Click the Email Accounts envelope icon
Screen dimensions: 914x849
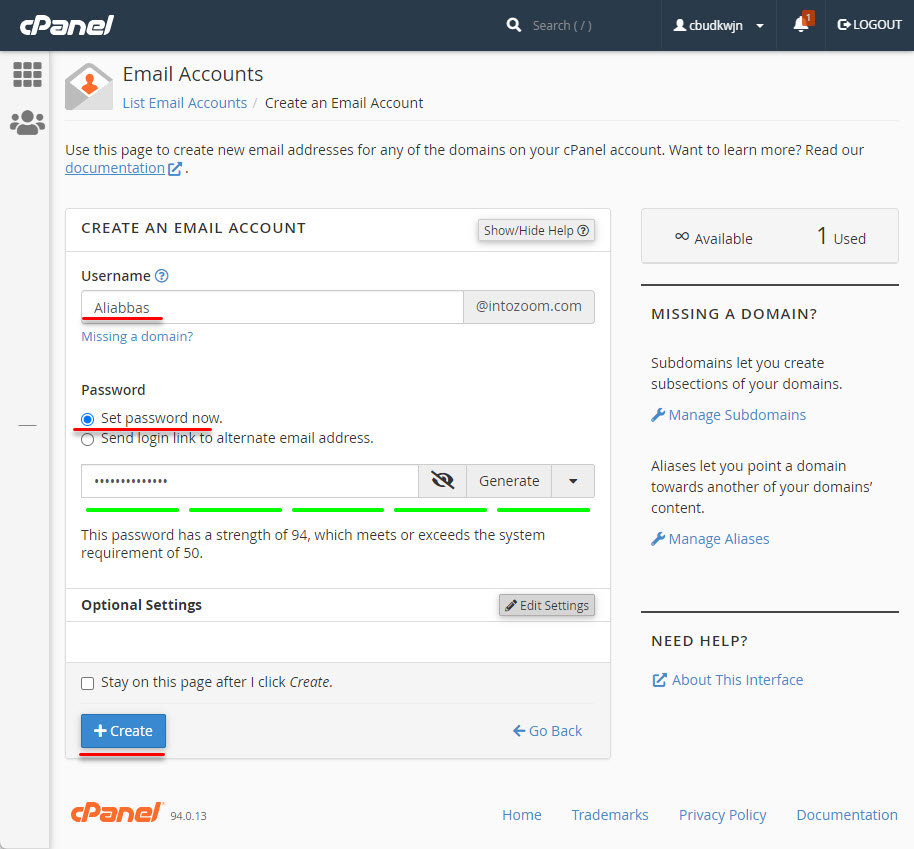(89, 86)
